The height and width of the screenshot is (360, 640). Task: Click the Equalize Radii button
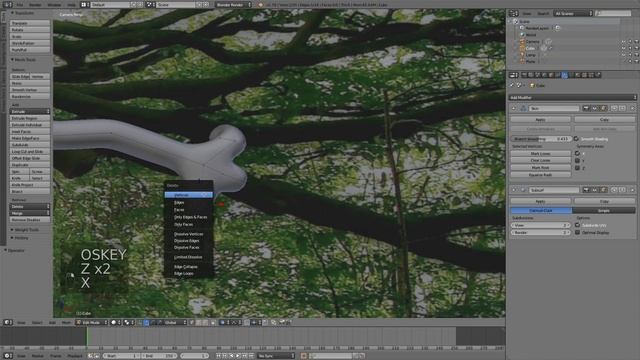pos(540,175)
